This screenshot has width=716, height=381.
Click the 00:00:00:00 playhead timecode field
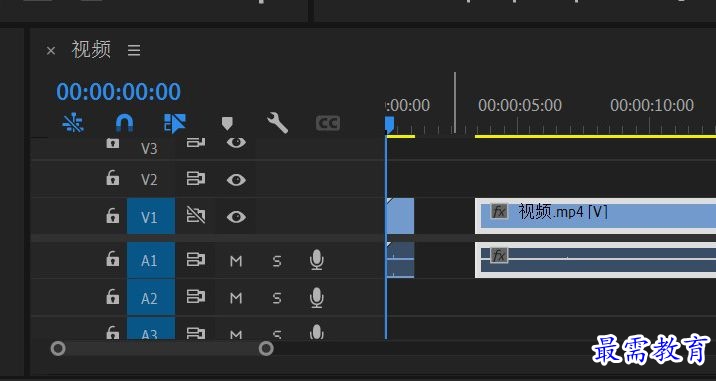(x=119, y=91)
